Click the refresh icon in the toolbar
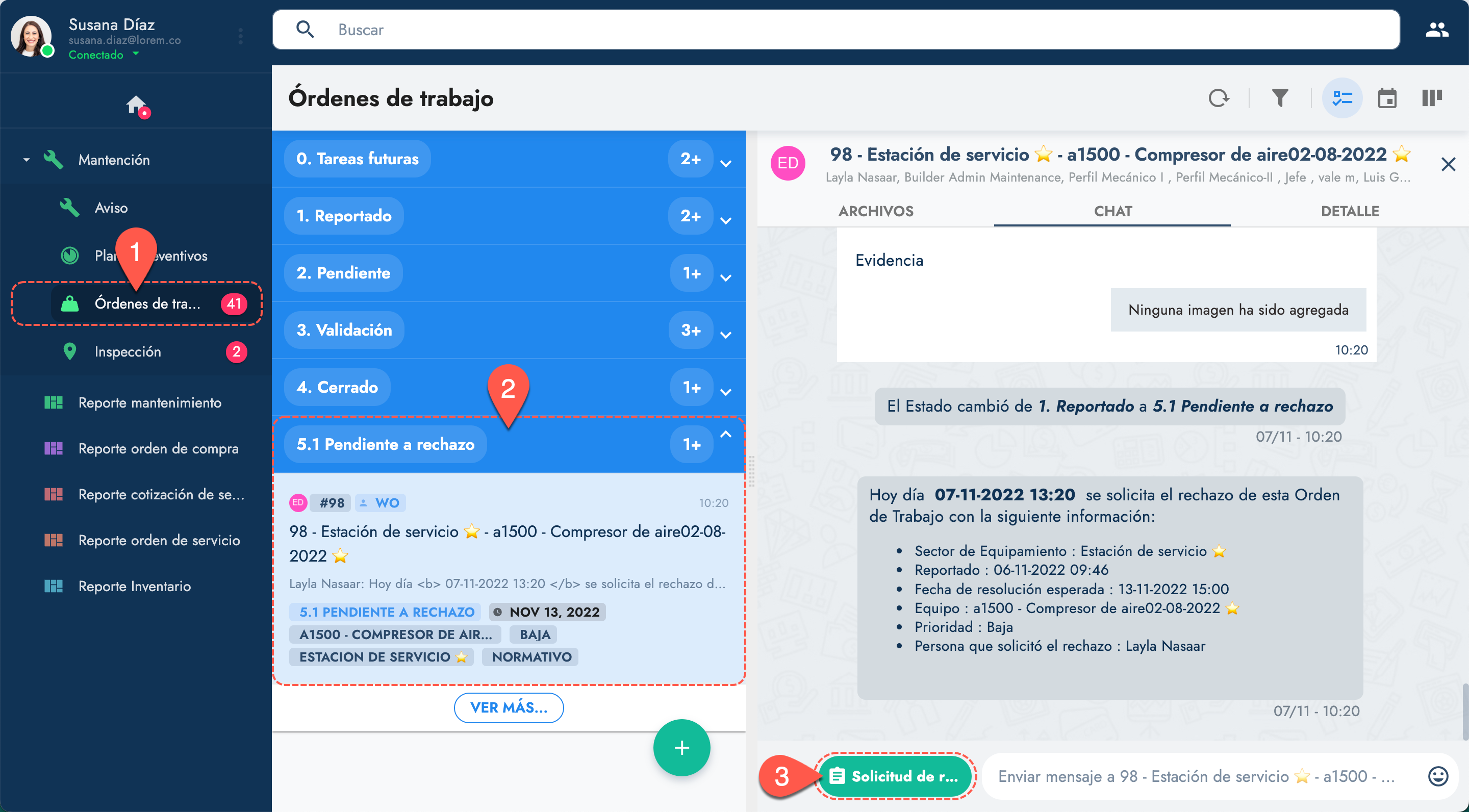This screenshot has height=812, width=1469. tap(1219, 98)
